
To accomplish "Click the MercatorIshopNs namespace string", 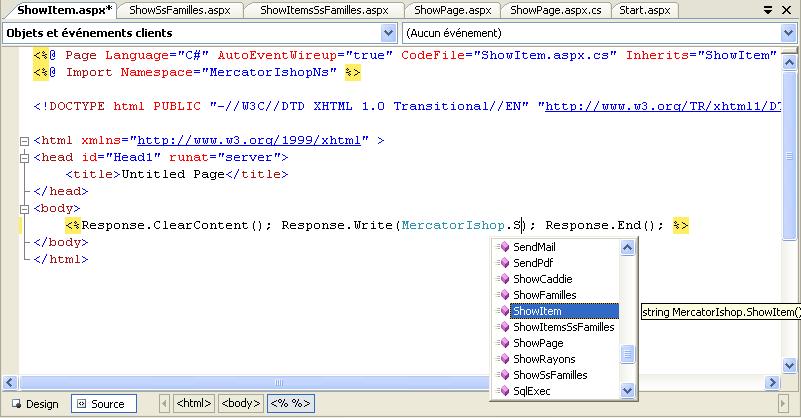I will click(269, 72).
